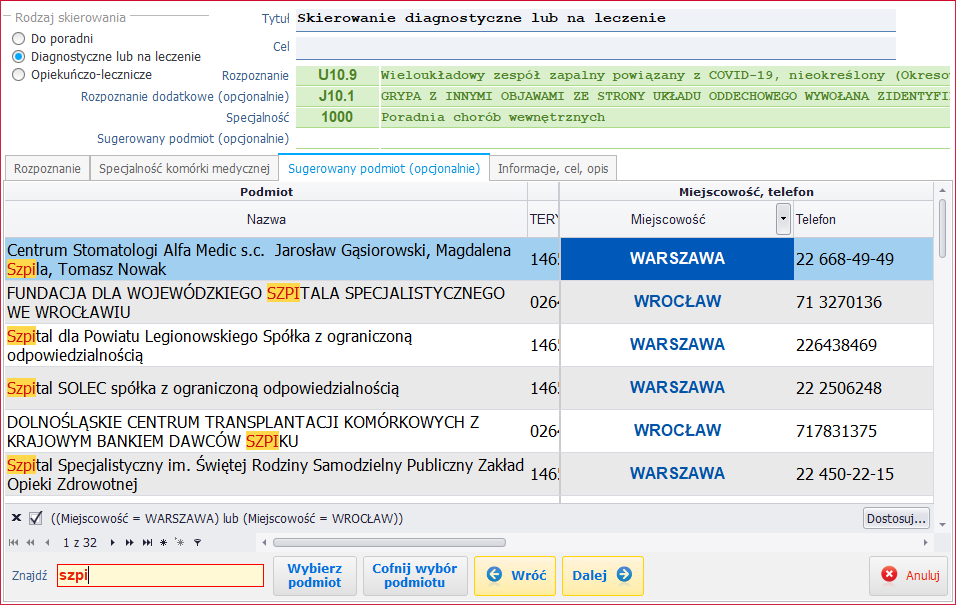Go to next record arrow
The height and width of the screenshot is (605, 956).
click(x=112, y=543)
